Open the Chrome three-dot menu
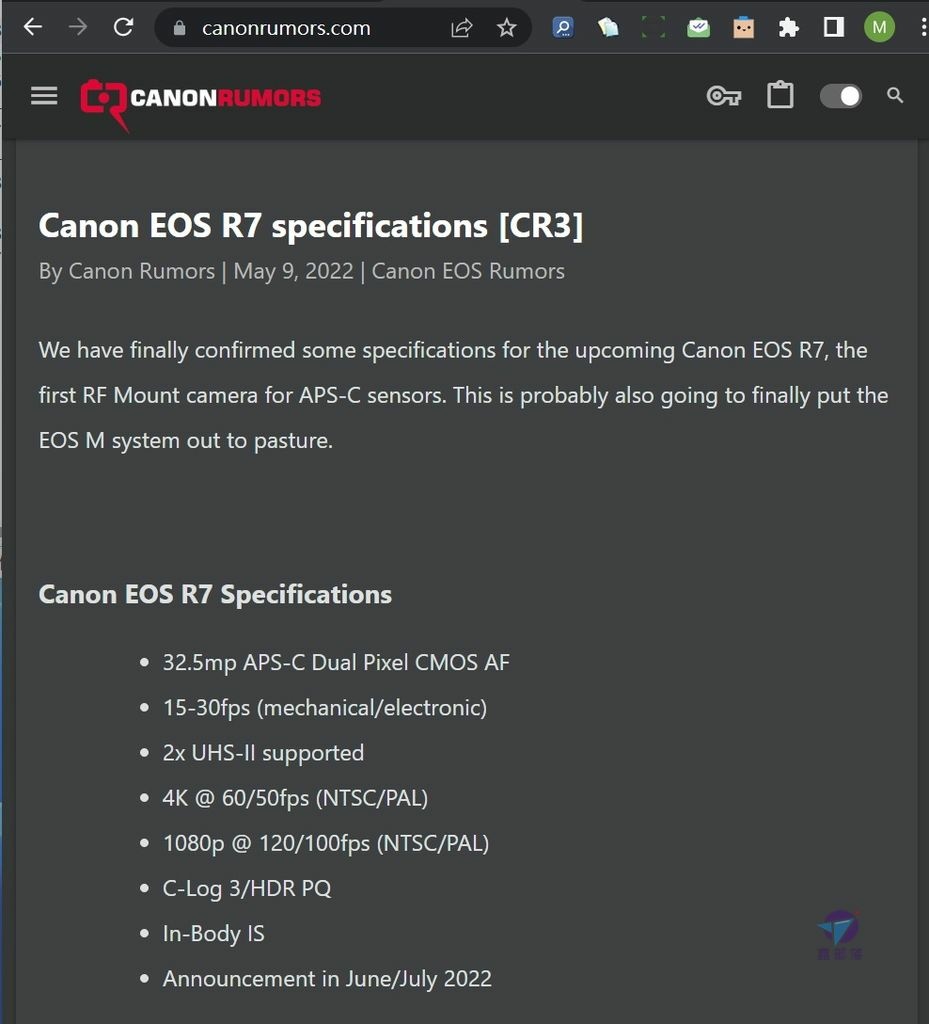929x1024 pixels. pos(923,27)
